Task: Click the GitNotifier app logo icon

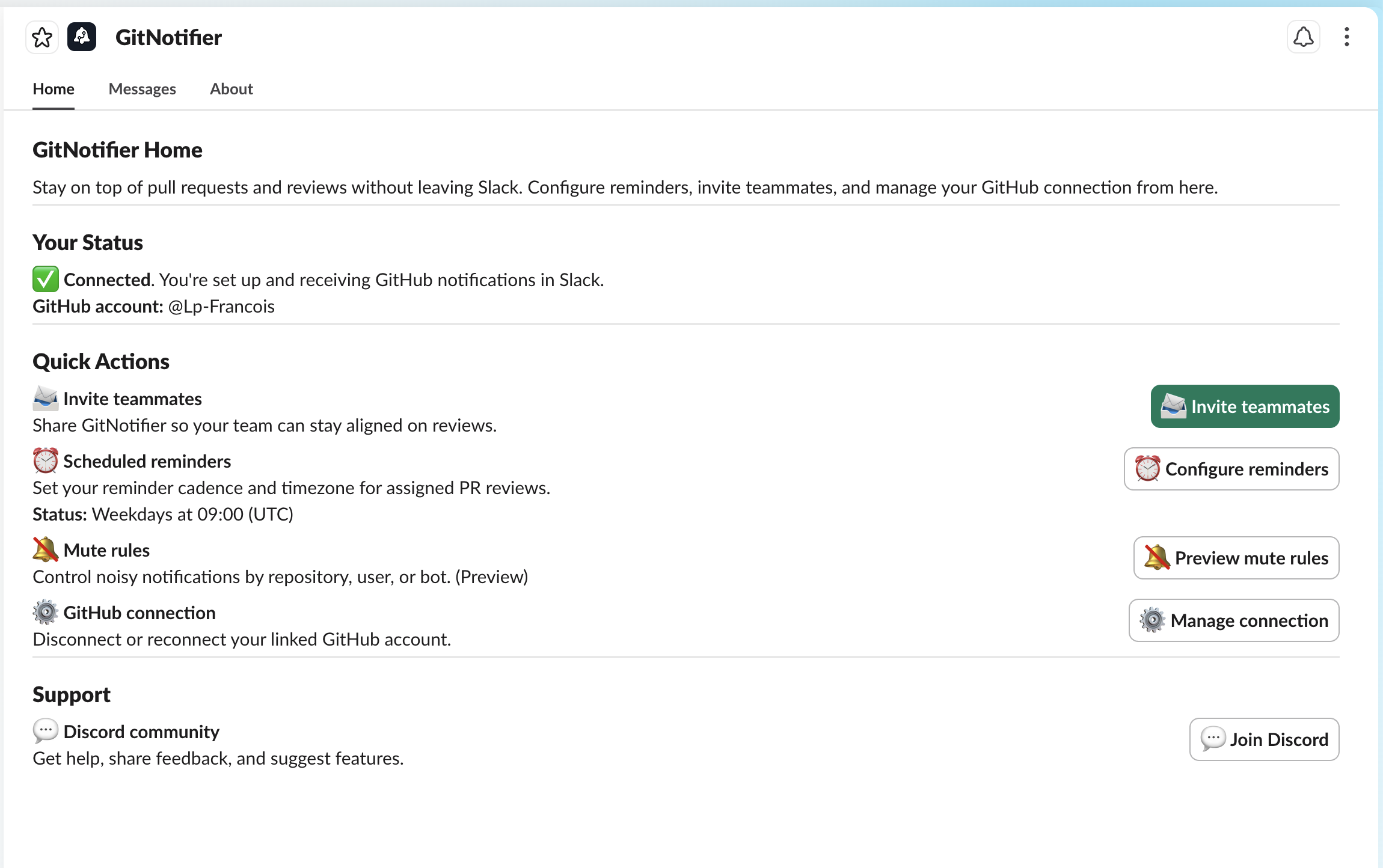Action: [82, 37]
